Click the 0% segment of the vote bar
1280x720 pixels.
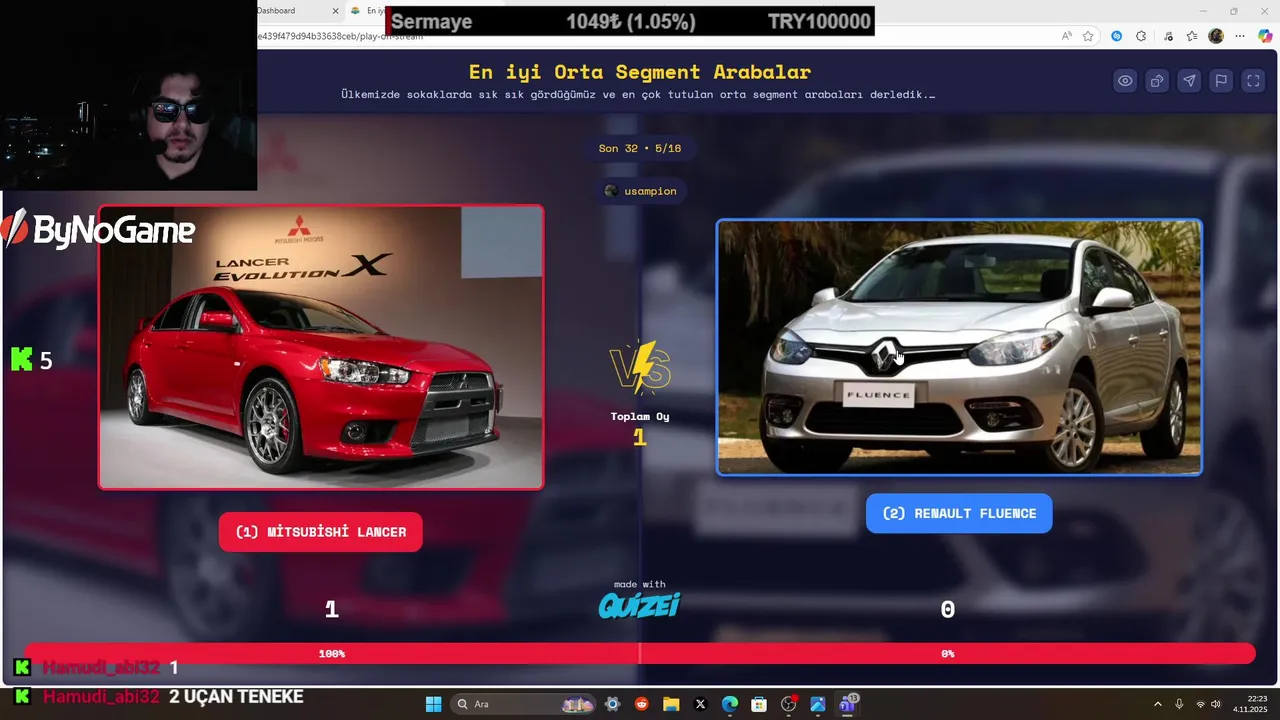(x=947, y=653)
